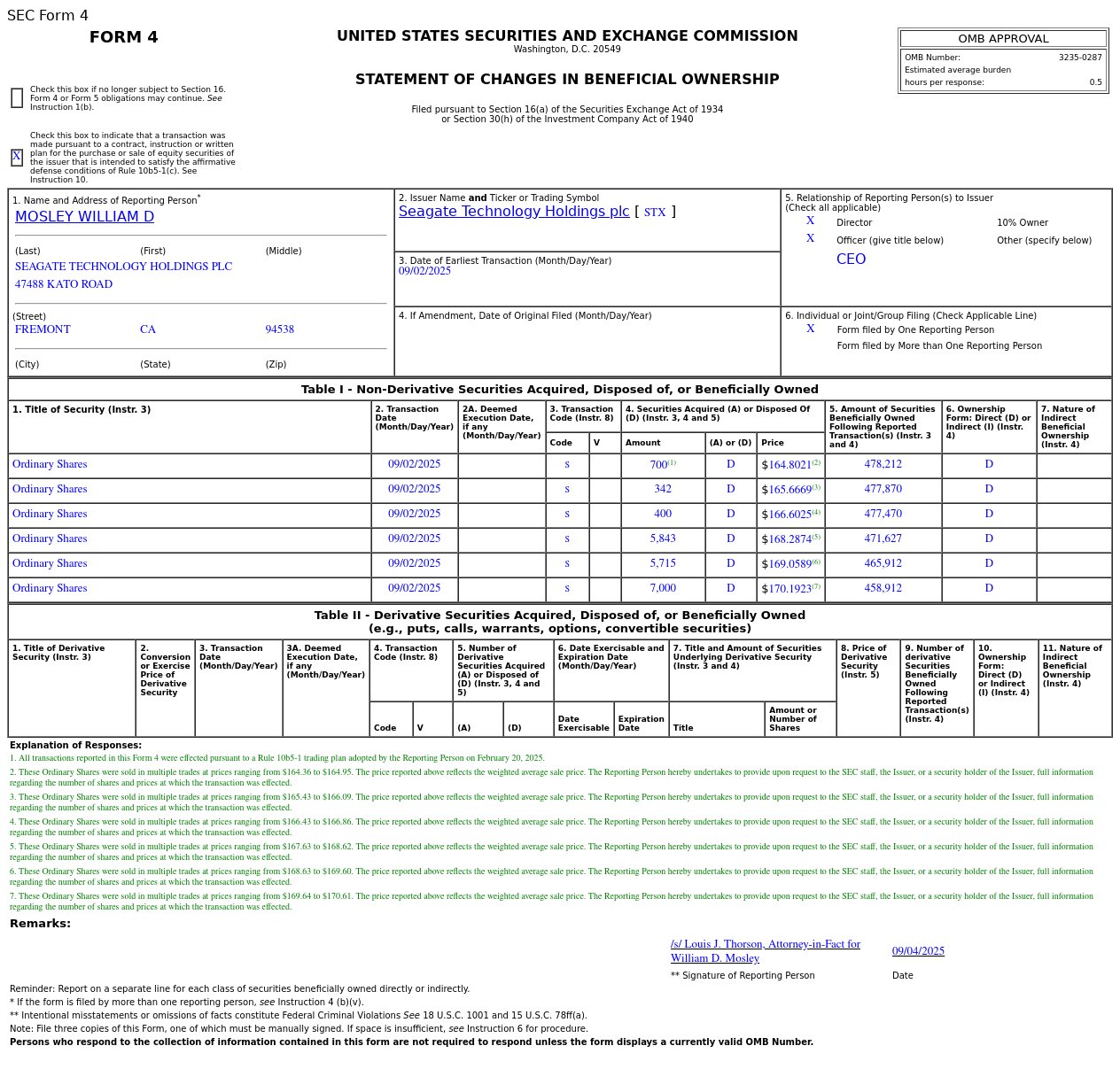Select the amount 5,715 in Table I
Image resolution: width=1120 pixels, height=1069 pixels.
coord(663,563)
